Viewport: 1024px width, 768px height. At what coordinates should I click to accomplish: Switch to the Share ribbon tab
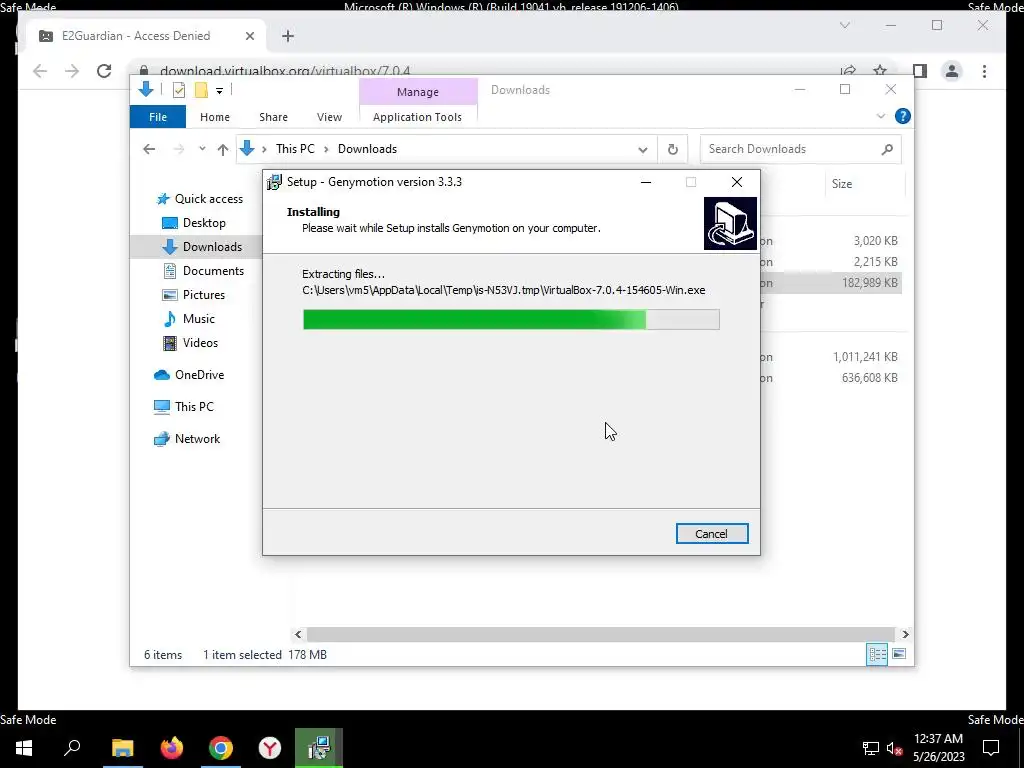[273, 117]
